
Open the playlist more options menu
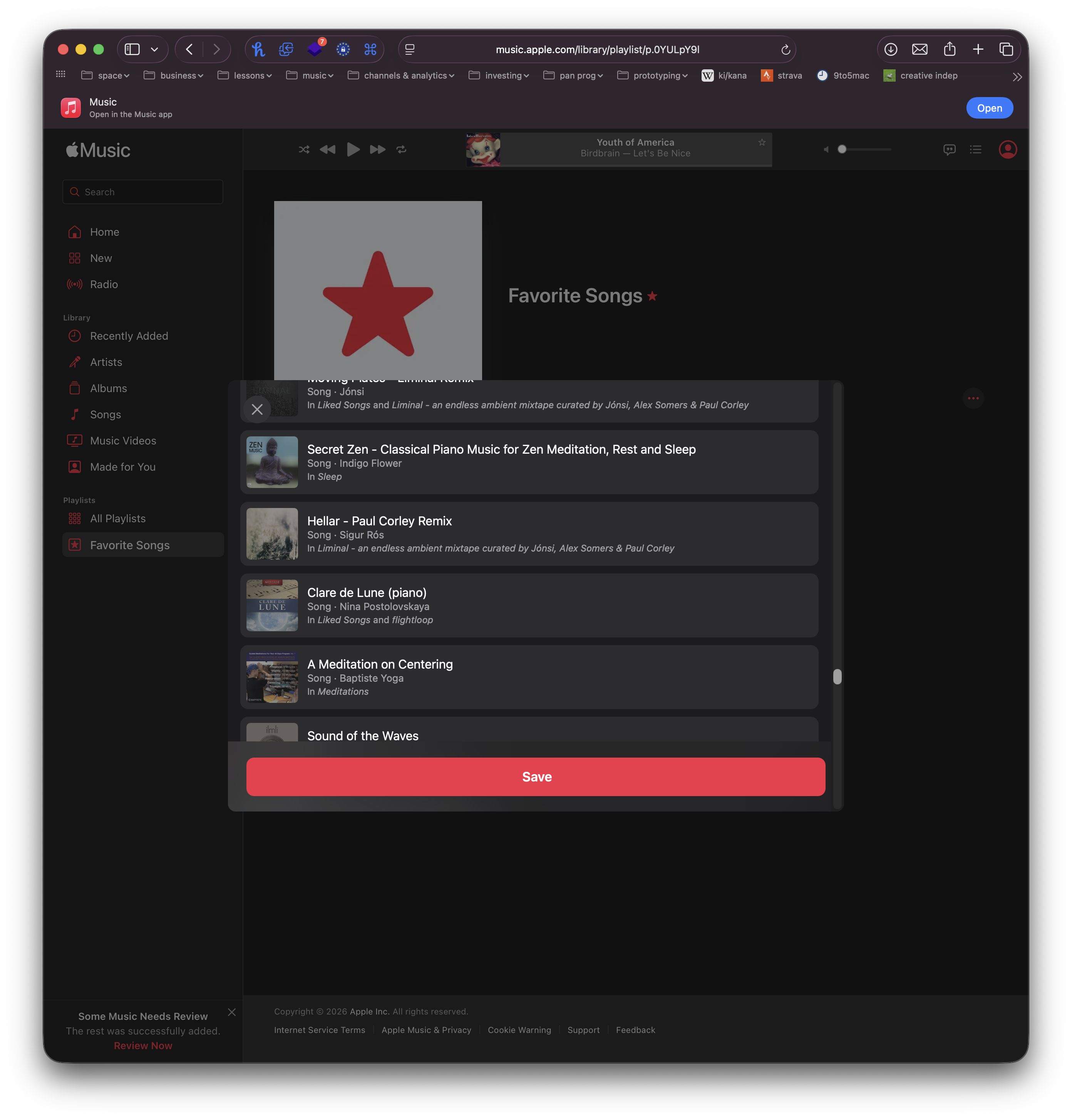(x=973, y=398)
